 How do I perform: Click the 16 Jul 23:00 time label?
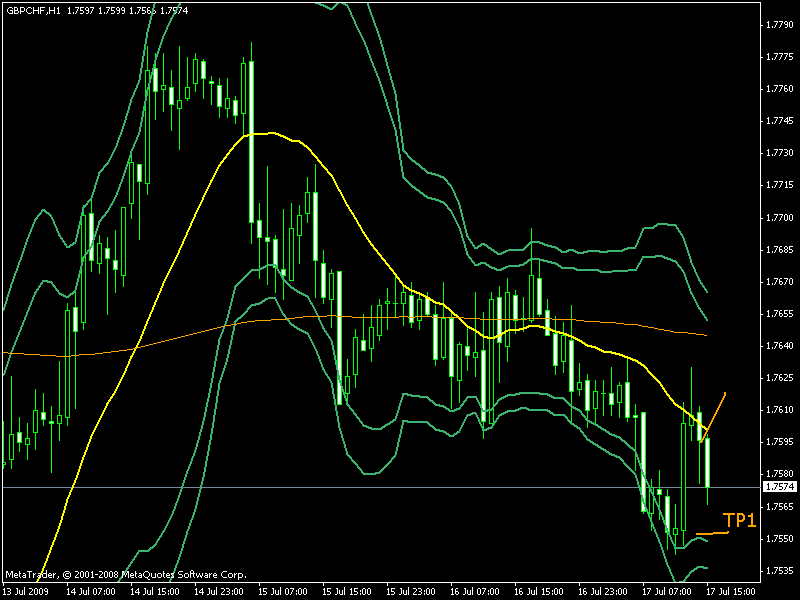click(x=603, y=592)
